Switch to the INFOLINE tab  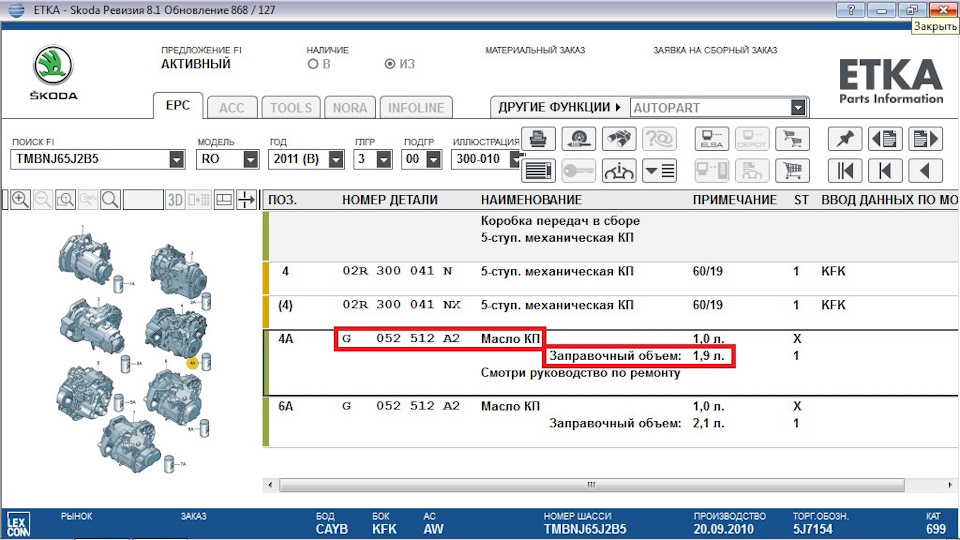(416, 108)
